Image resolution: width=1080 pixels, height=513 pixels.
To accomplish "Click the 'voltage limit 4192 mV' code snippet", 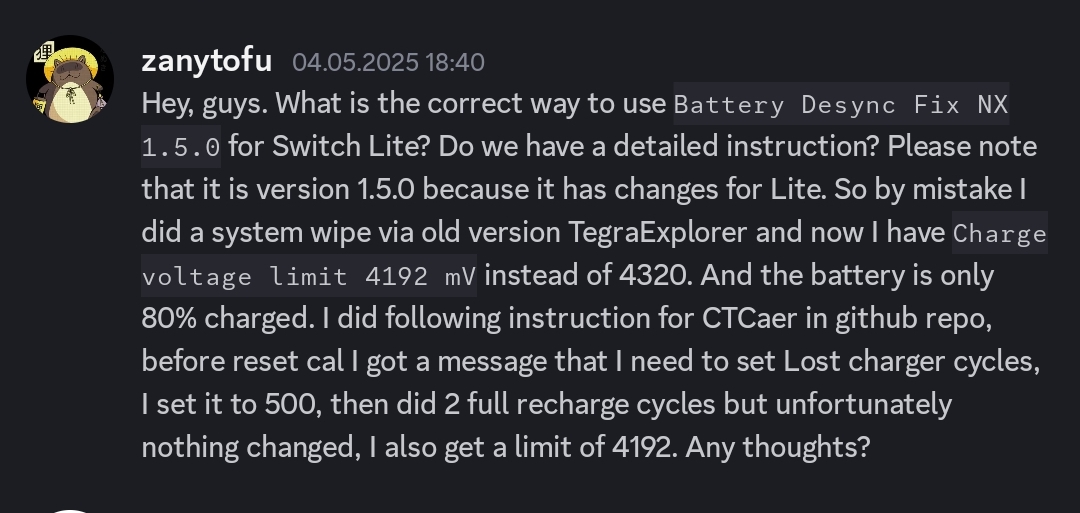I will 309,276.
